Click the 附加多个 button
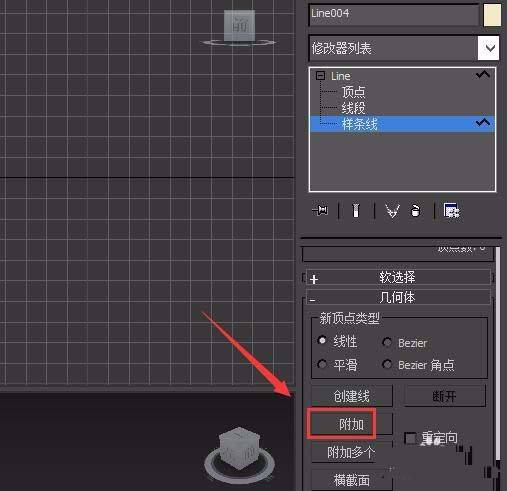507x491 pixels. pyautogui.click(x=351, y=452)
